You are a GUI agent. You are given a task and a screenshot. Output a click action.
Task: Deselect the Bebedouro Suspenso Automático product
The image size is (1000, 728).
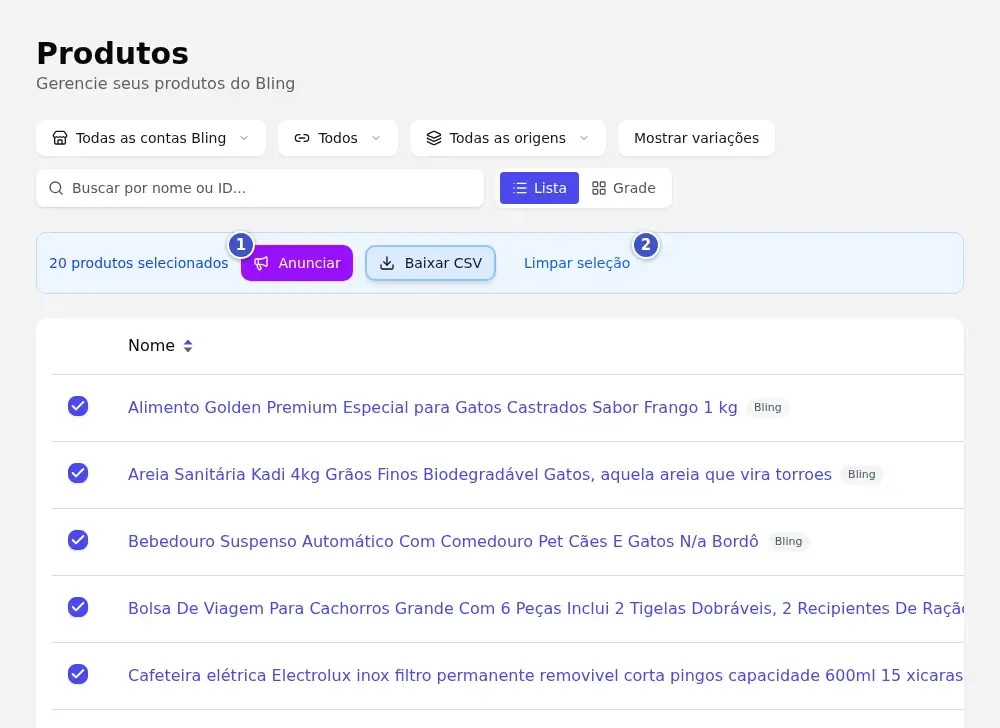click(x=78, y=540)
